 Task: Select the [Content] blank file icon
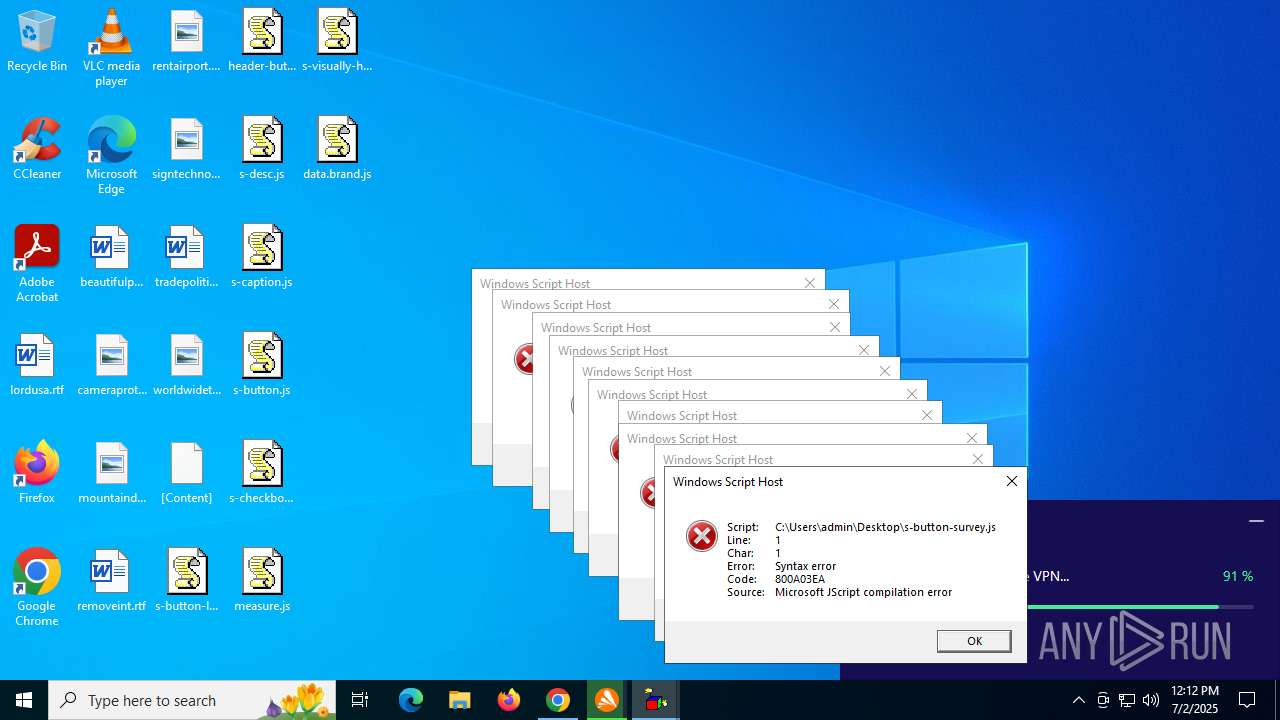click(x=187, y=474)
